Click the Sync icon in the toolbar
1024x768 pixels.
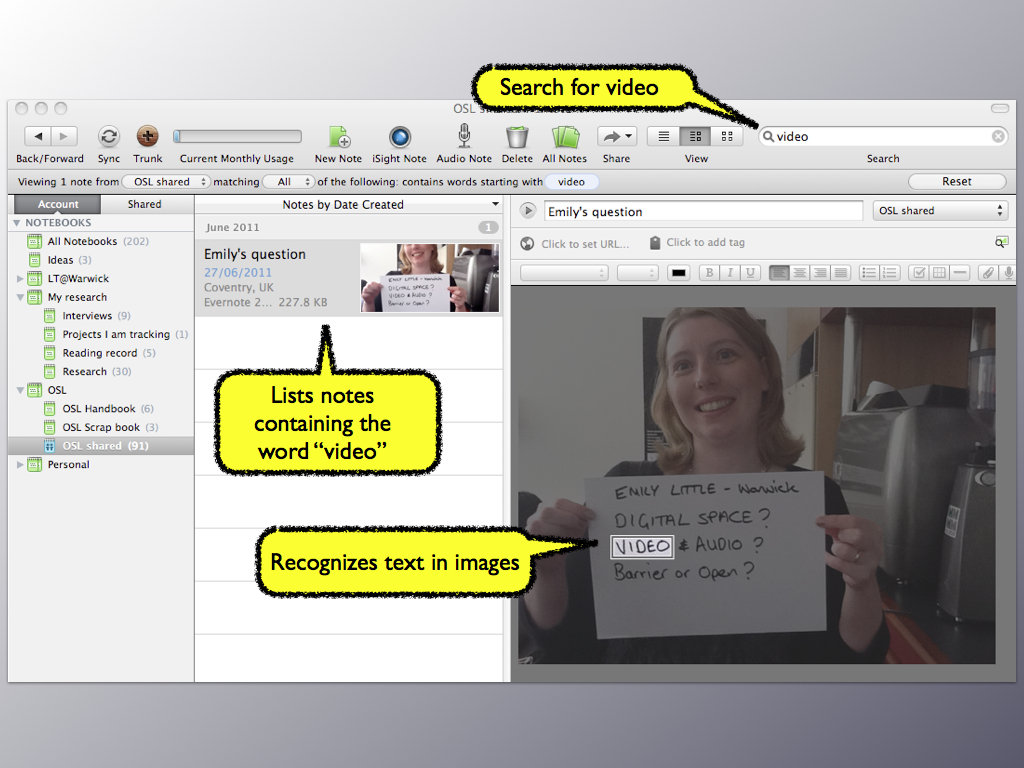click(109, 137)
